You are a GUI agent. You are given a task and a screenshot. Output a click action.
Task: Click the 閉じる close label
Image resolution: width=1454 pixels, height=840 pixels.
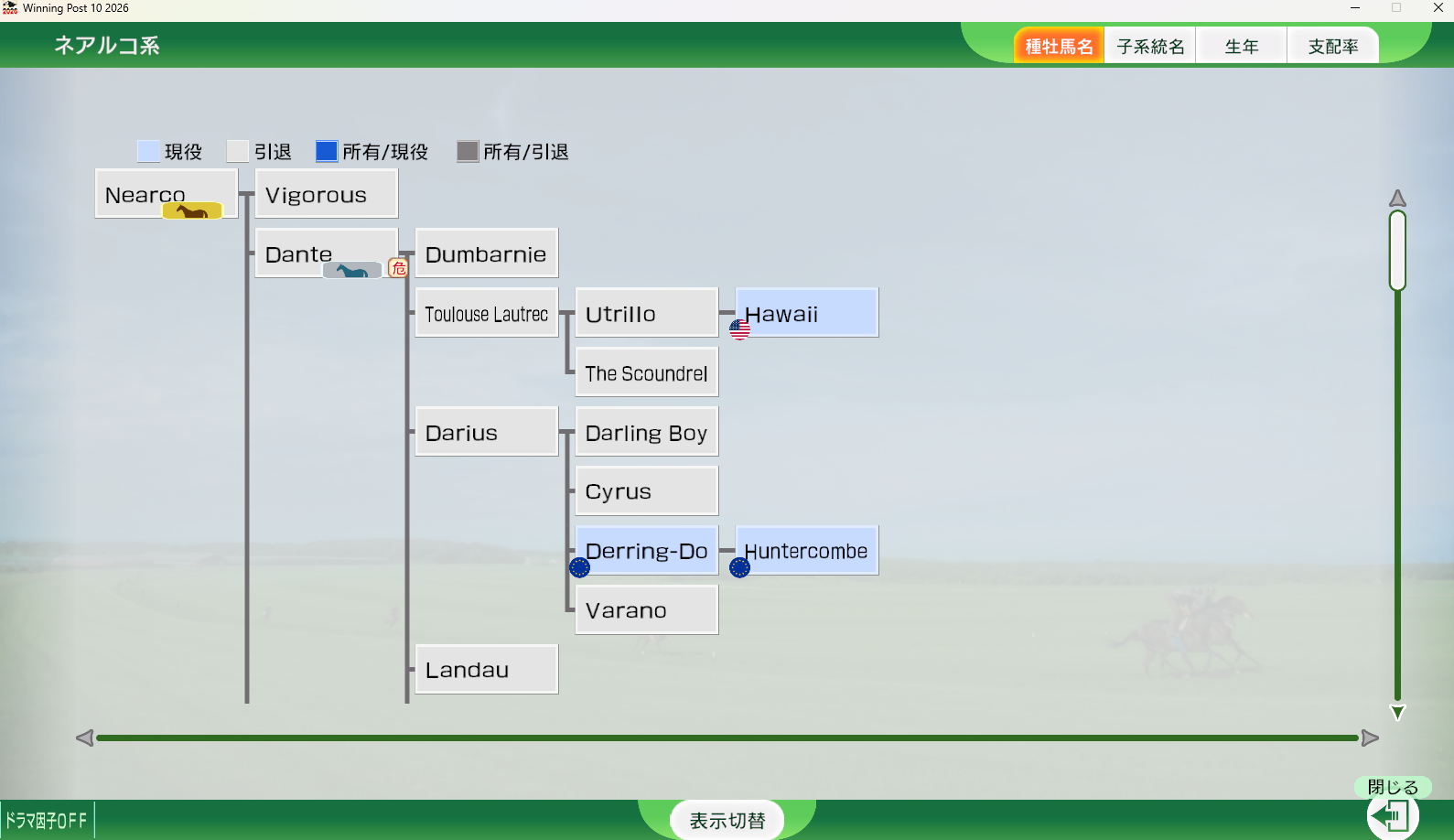[1393, 787]
